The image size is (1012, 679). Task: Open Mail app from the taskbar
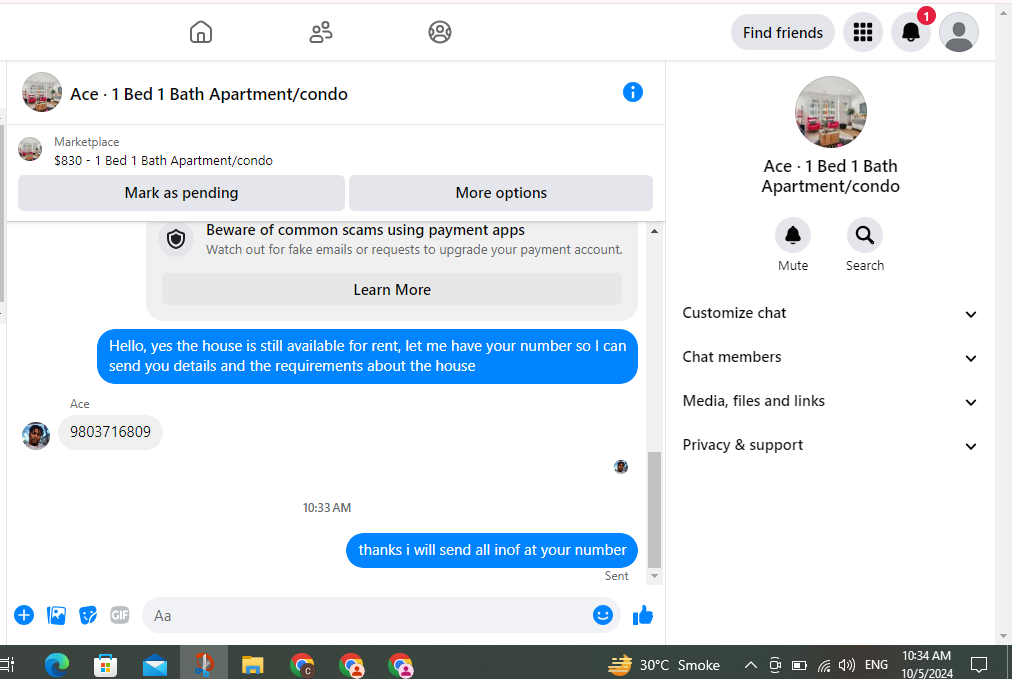(155, 665)
